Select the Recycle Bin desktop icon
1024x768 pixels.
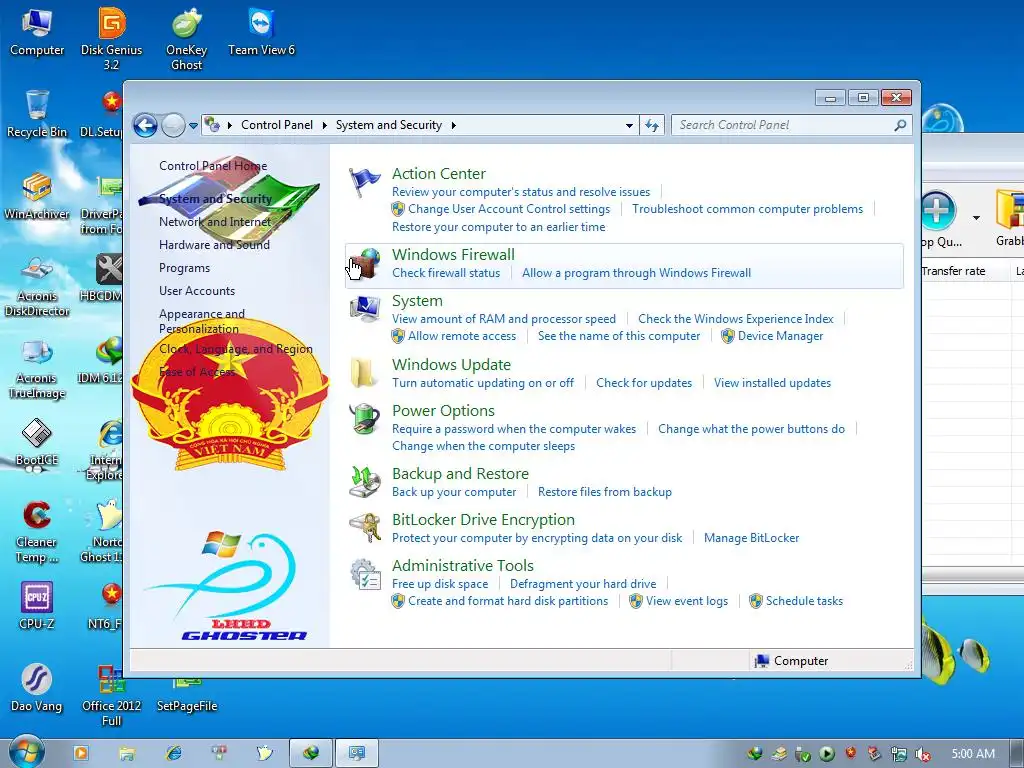[x=37, y=114]
